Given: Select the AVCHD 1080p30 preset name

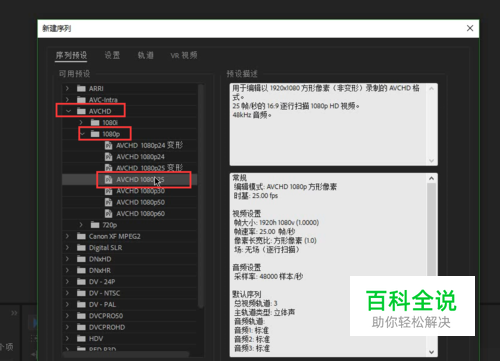Looking at the screenshot, I should [140, 191].
